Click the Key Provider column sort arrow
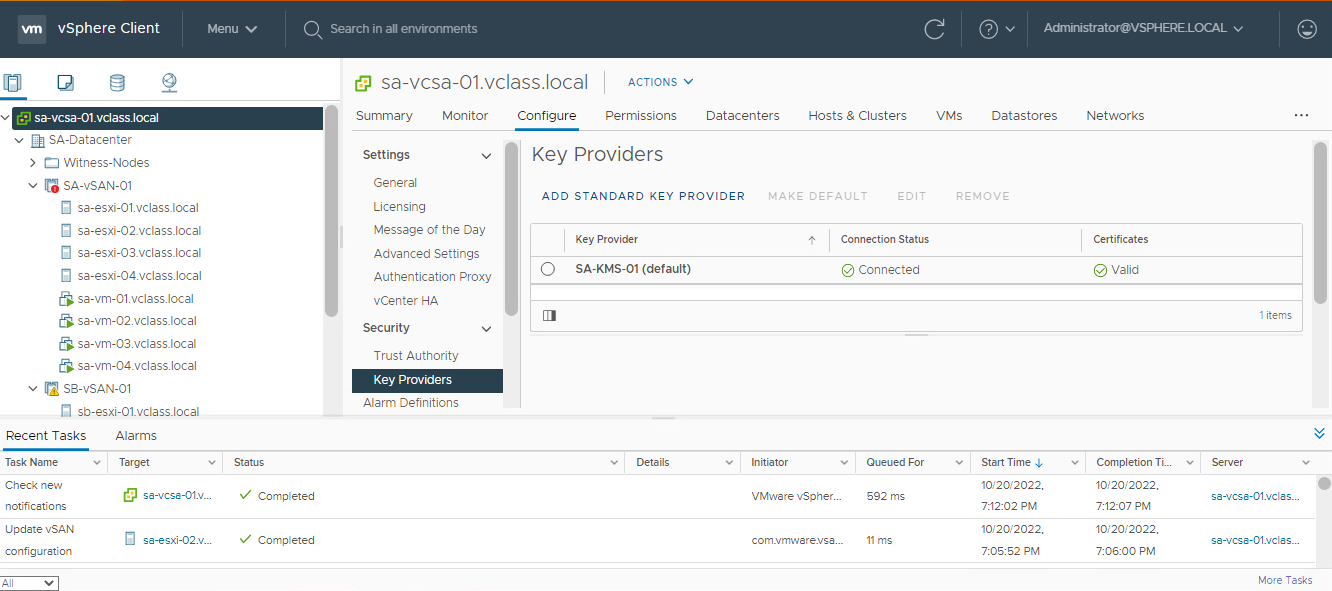Viewport: 1332px width, 591px height. (x=812, y=240)
